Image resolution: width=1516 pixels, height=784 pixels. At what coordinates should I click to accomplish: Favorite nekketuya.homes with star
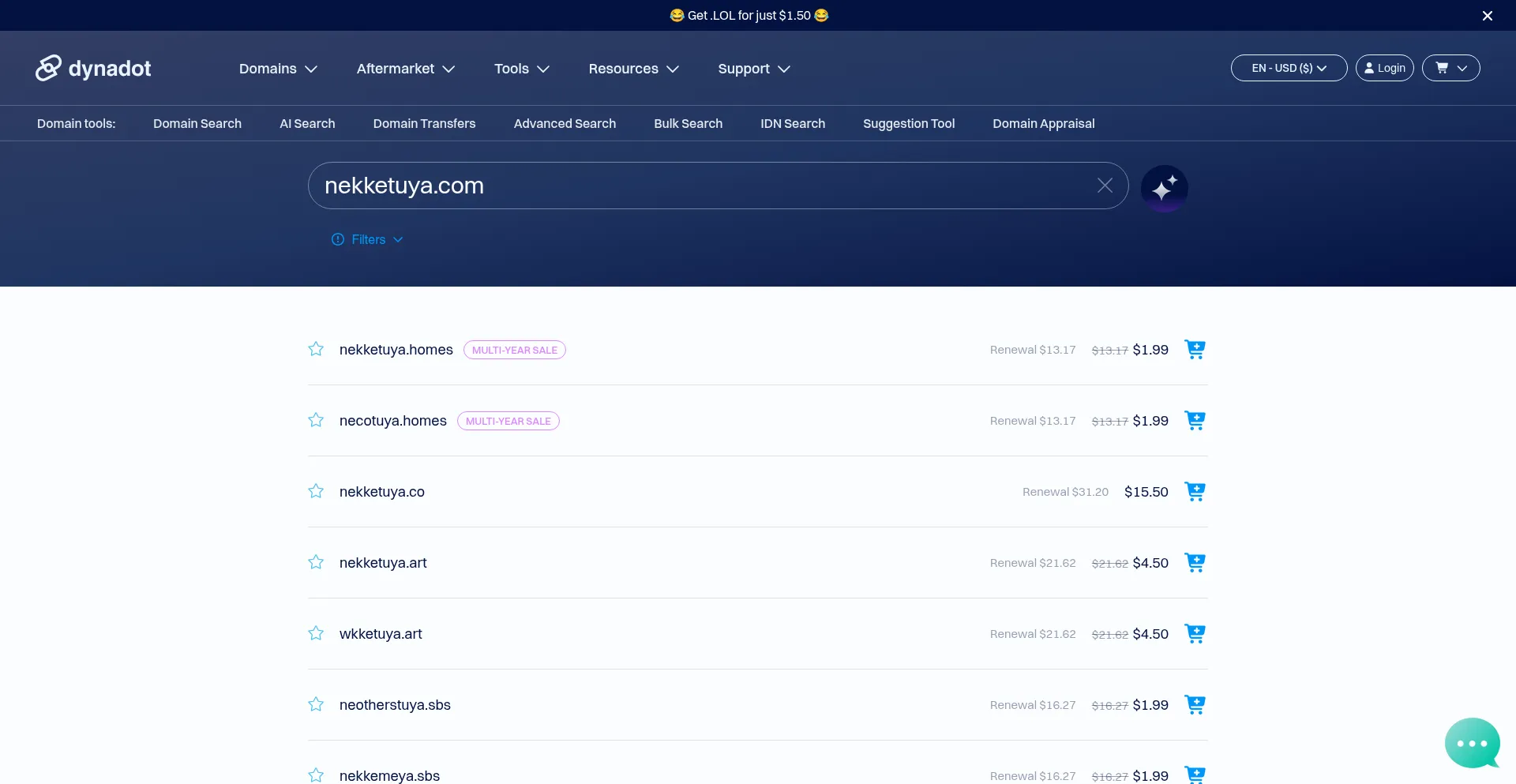[316, 349]
